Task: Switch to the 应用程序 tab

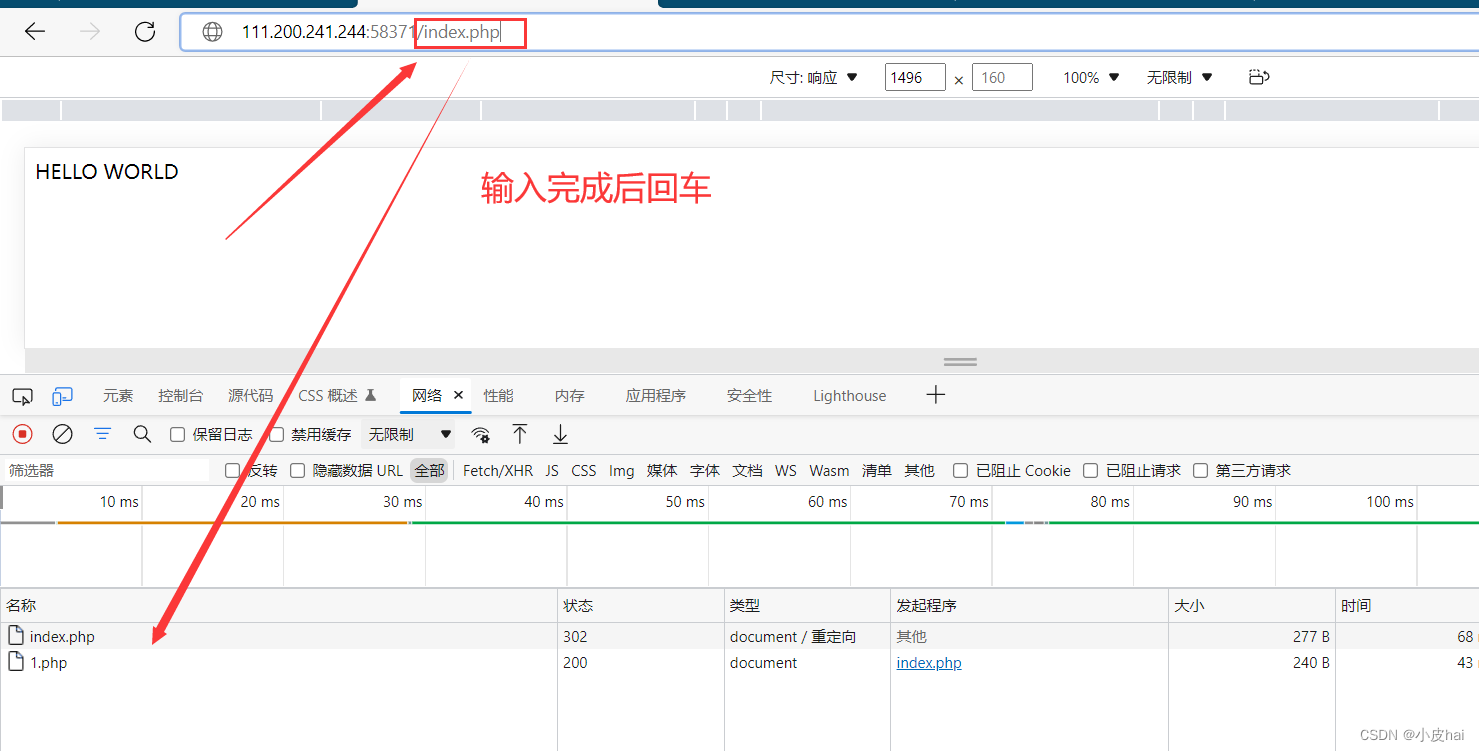Action: pyautogui.click(x=656, y=396)
